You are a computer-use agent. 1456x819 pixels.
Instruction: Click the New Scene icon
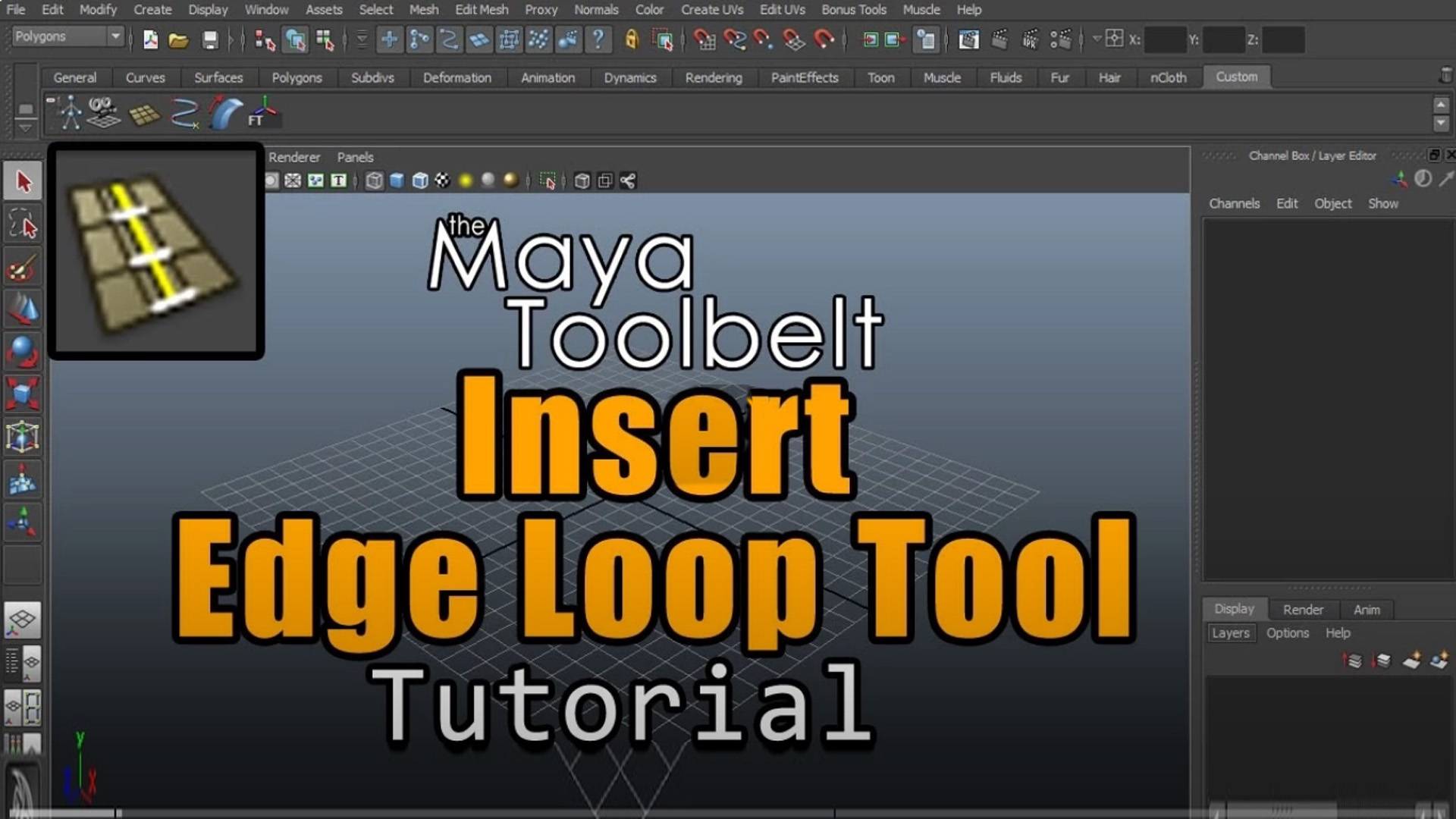(x=150, y=39)
